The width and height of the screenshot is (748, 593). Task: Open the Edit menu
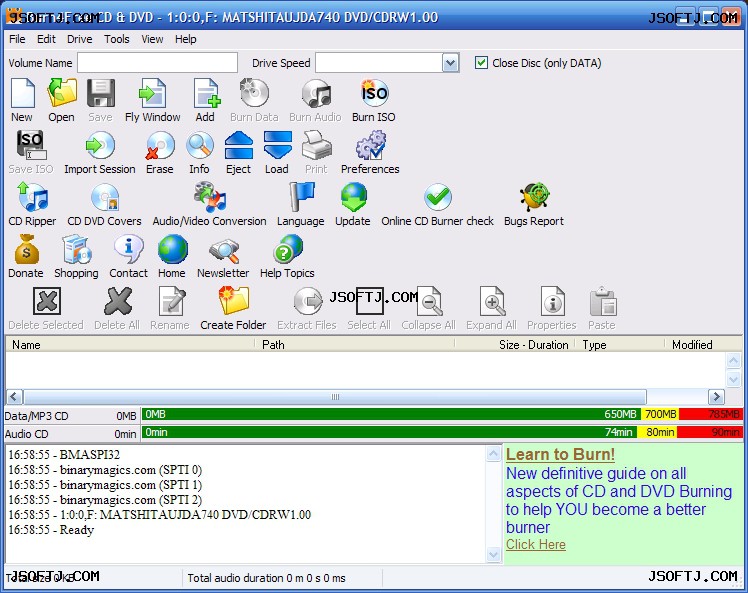(46, 39)
